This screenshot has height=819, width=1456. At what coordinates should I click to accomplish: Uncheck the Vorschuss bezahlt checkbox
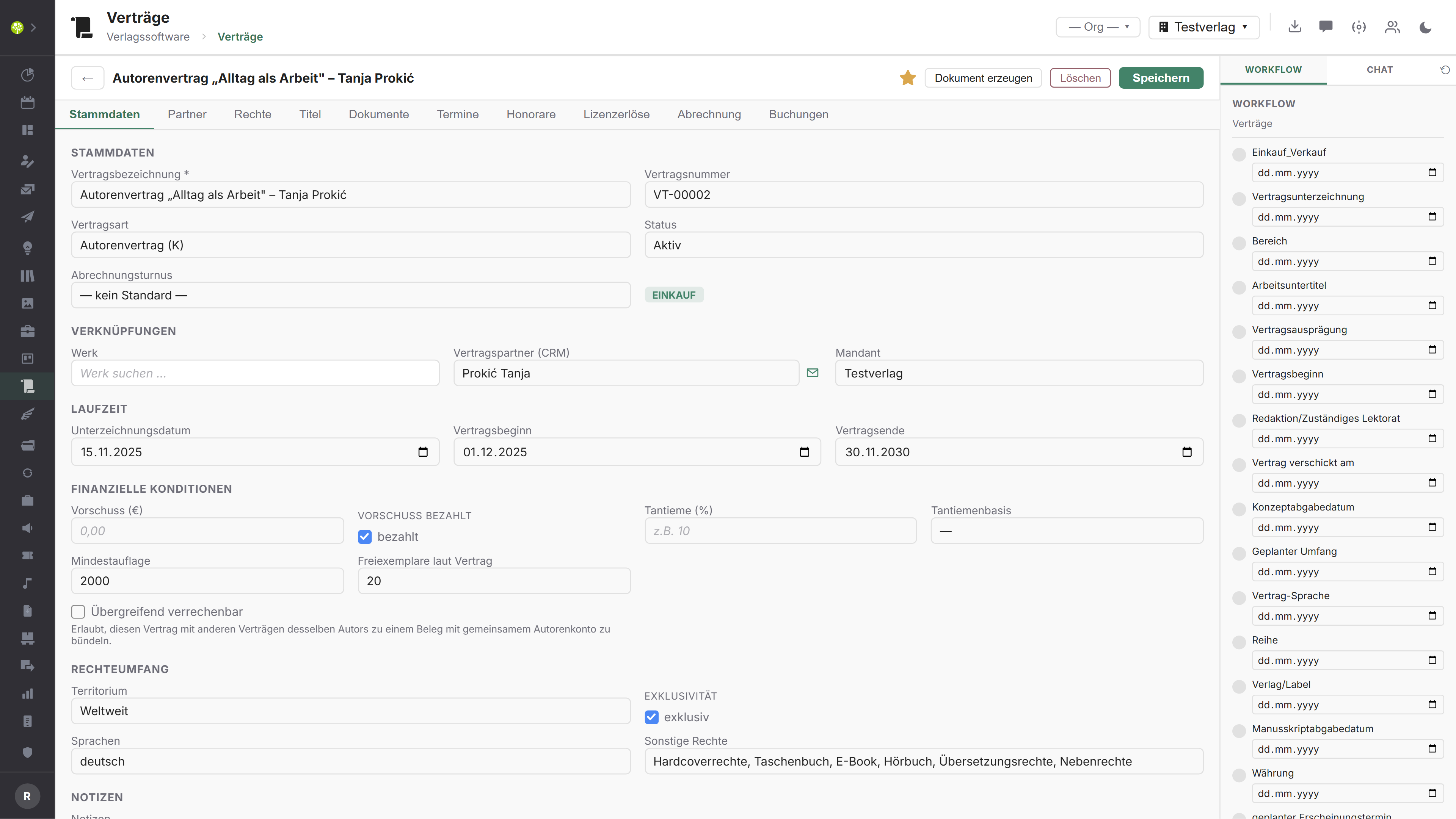(364, 537)
